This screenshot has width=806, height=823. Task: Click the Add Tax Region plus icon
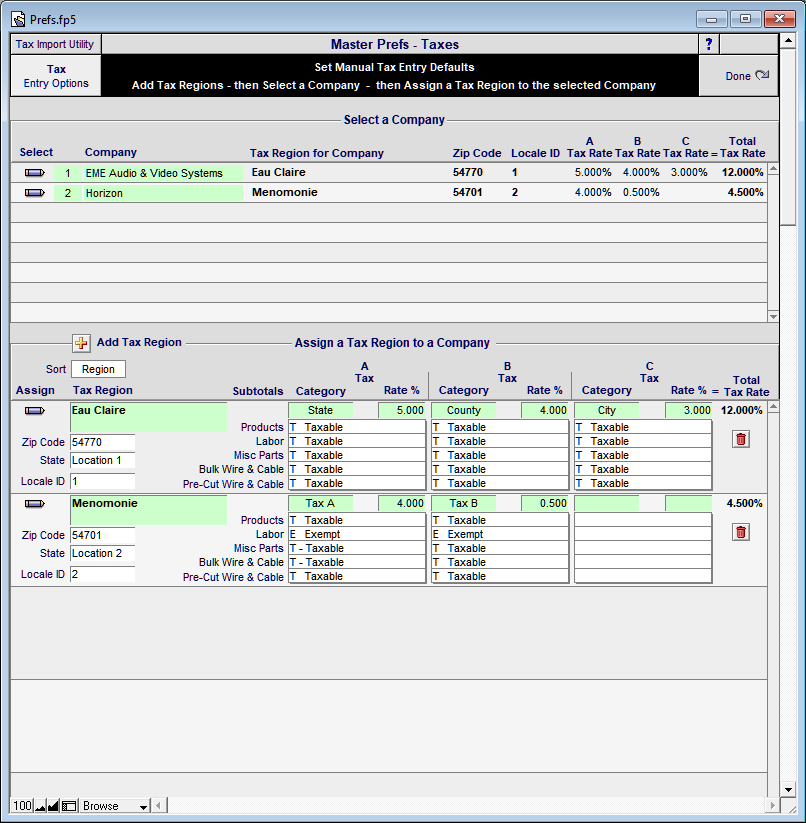(x=81, y=343)
